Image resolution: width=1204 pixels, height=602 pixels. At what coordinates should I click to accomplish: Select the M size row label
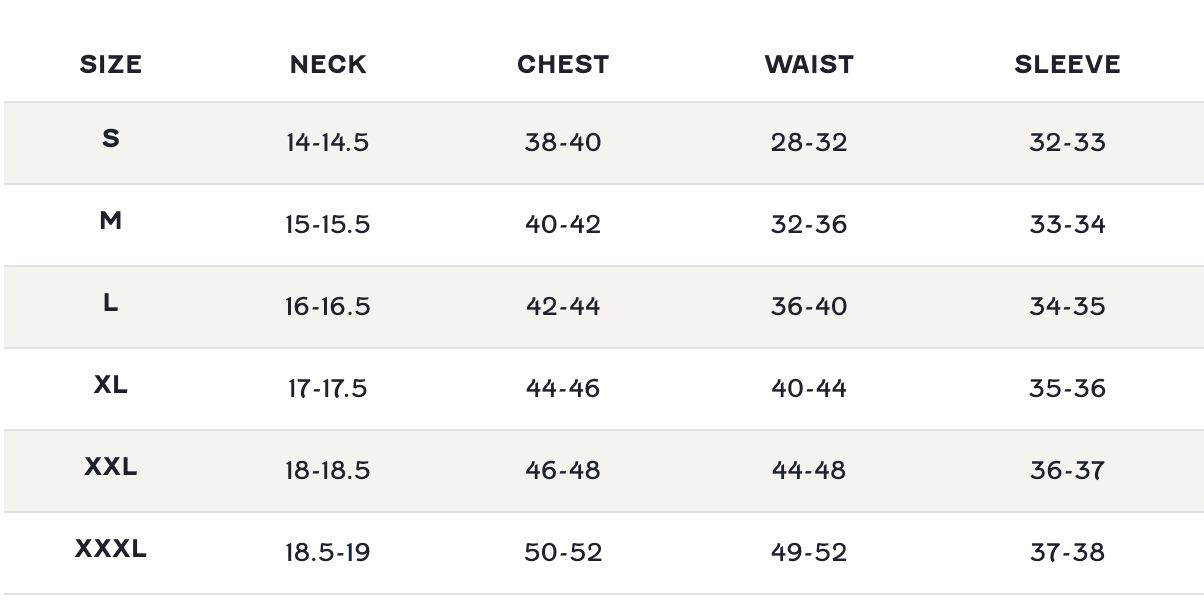point(110,221)
